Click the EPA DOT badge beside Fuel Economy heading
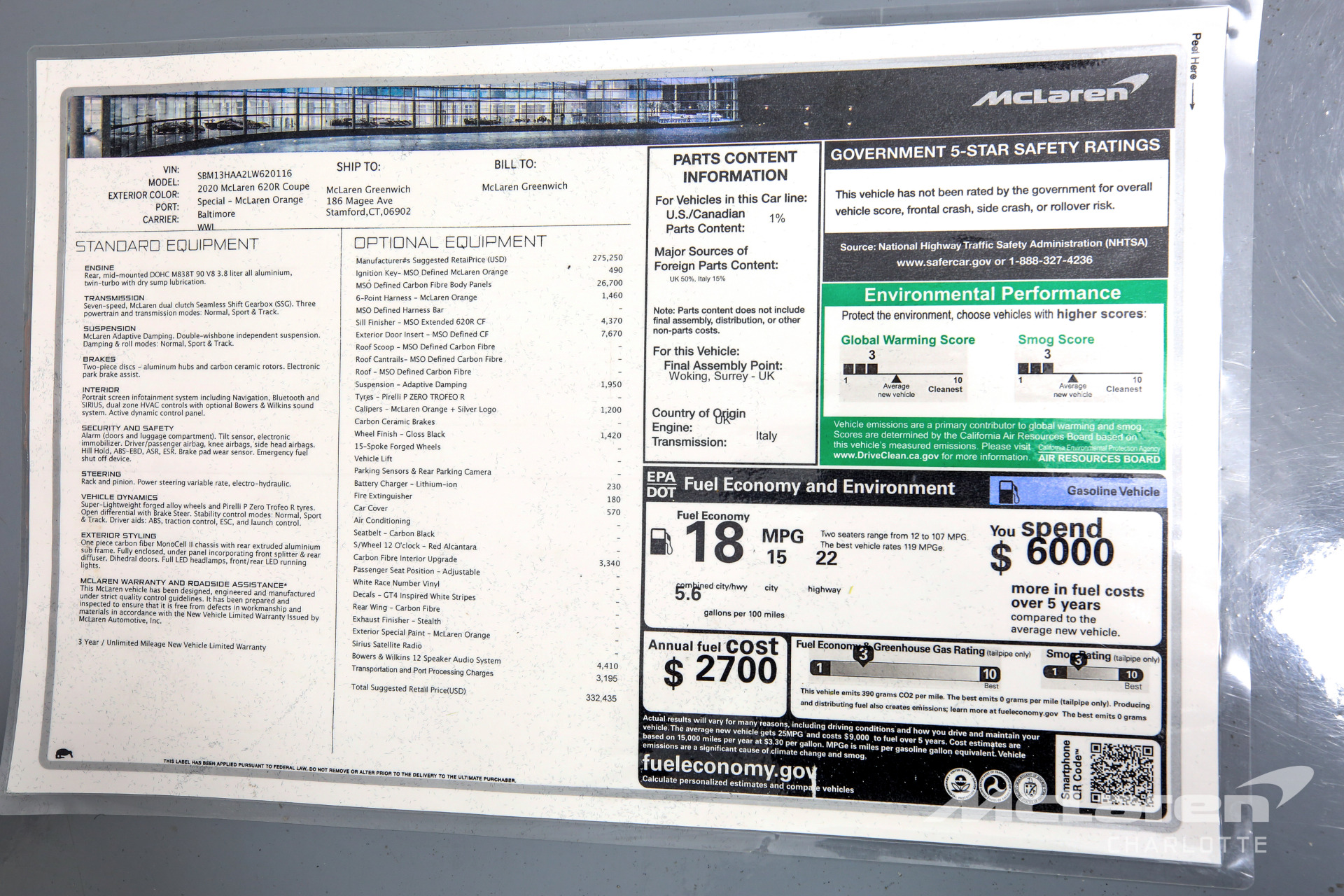1344x896 pixels. coord(661,484)
